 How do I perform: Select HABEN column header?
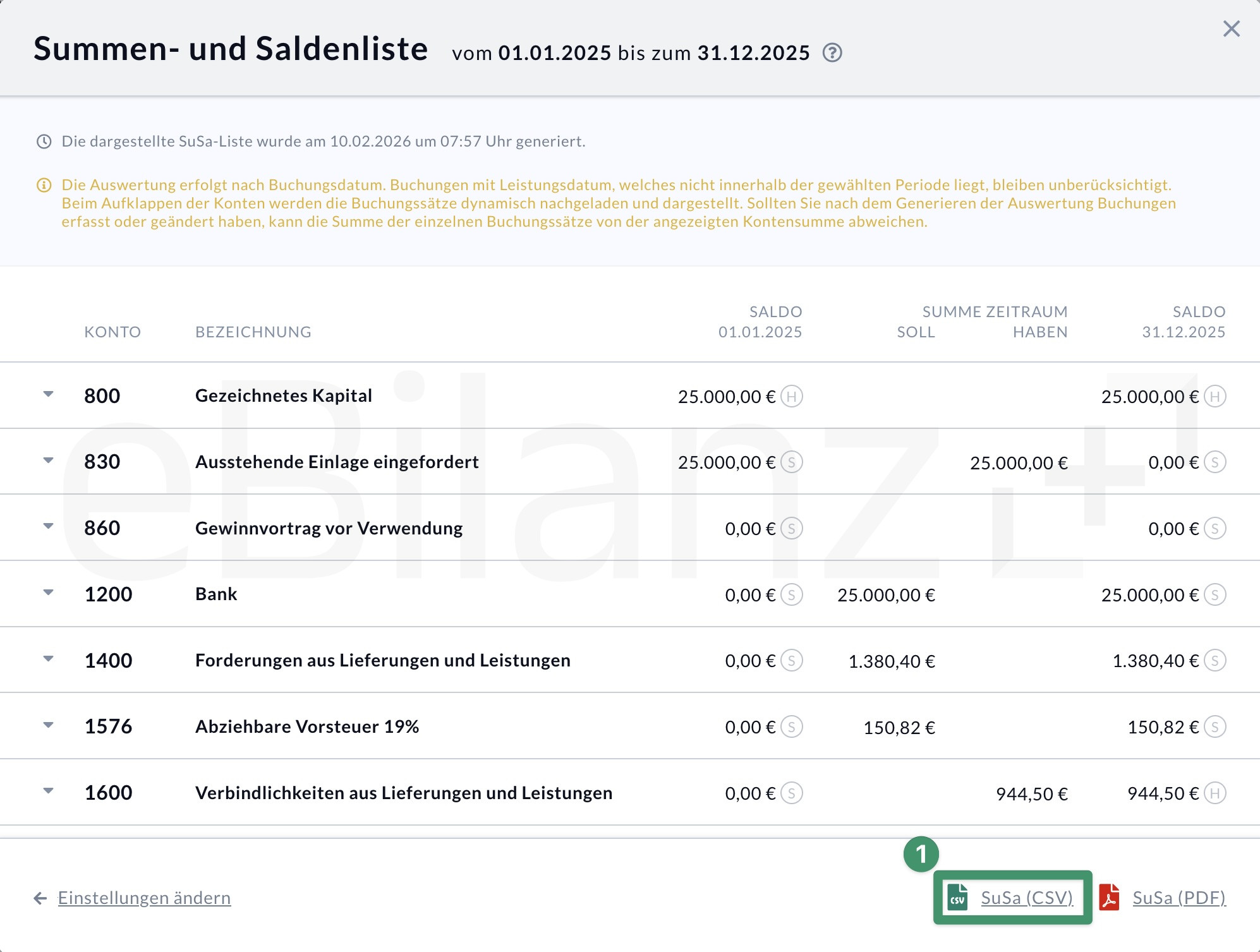click(1040, 332)
